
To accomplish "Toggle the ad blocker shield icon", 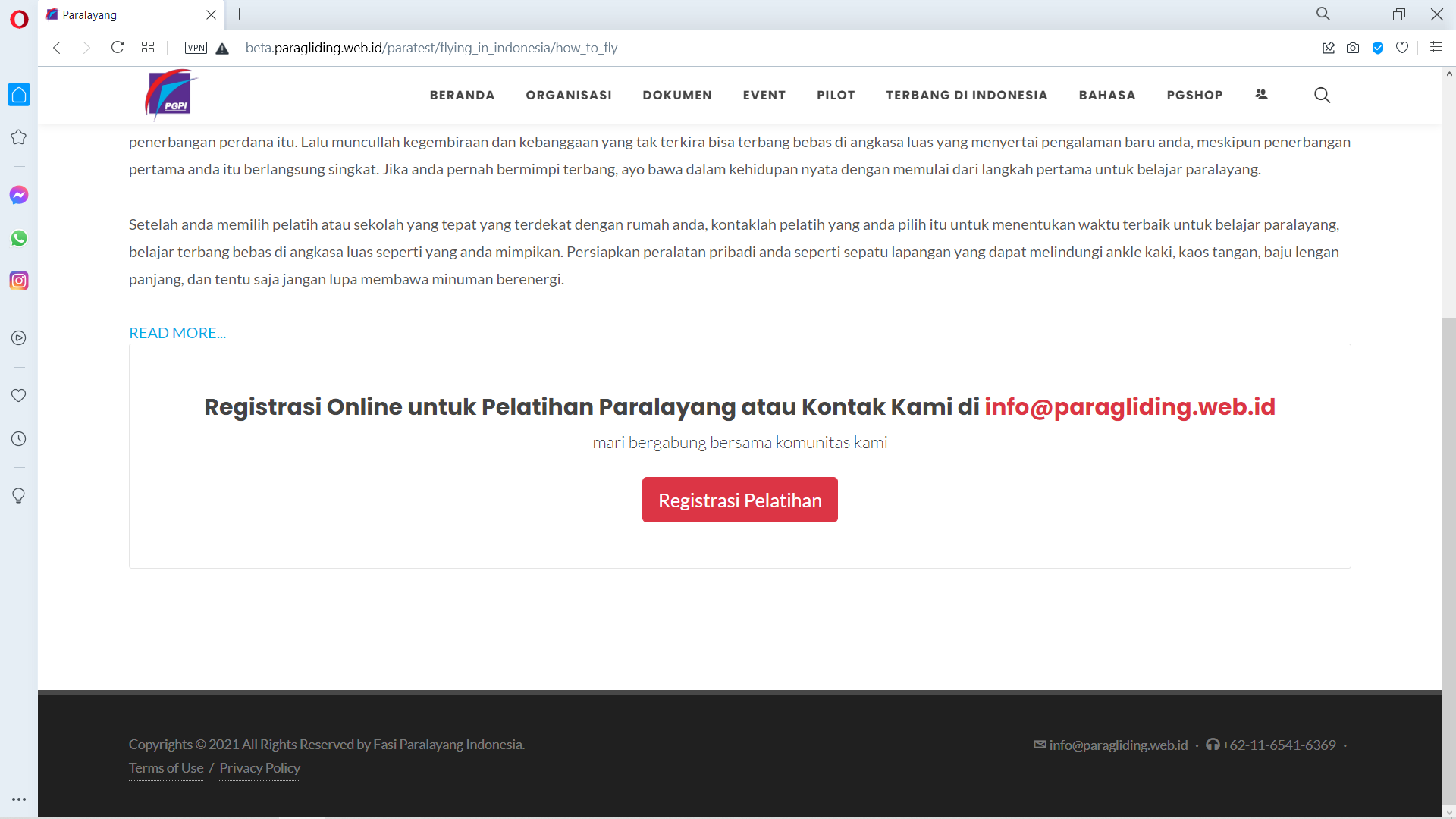I will pos(1378,48).
